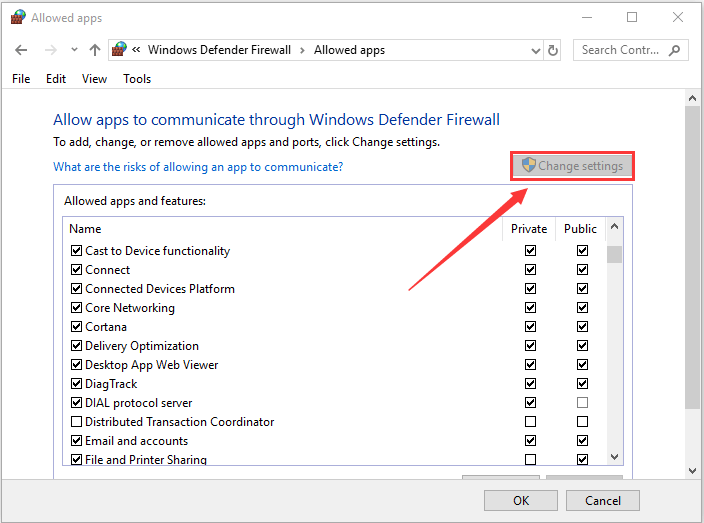Click the search magnifier icon
The height and width of the screenshot is (523, 704).
[x=674, y=50]
